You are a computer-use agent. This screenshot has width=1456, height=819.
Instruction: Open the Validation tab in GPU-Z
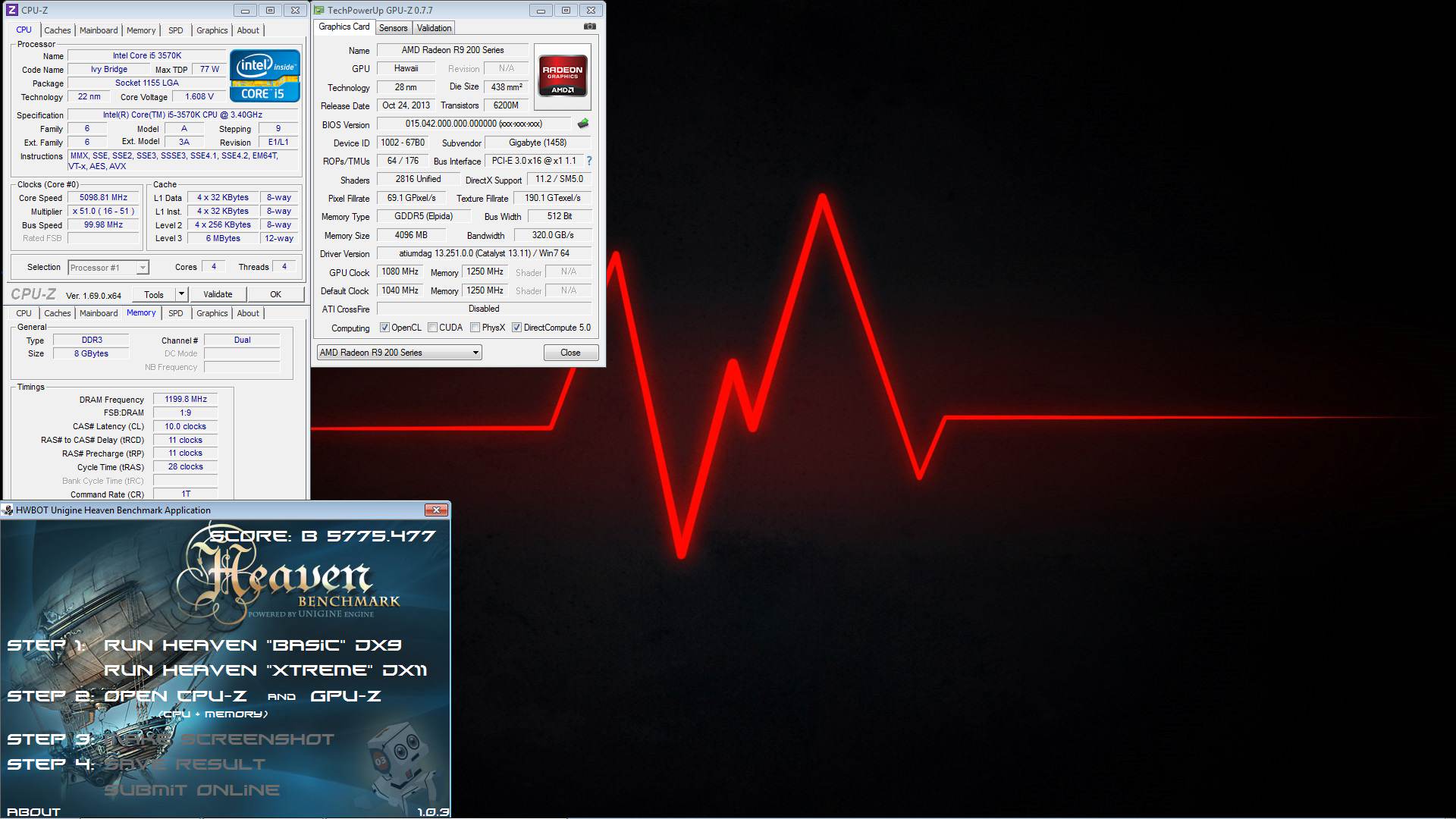[434, 28]
